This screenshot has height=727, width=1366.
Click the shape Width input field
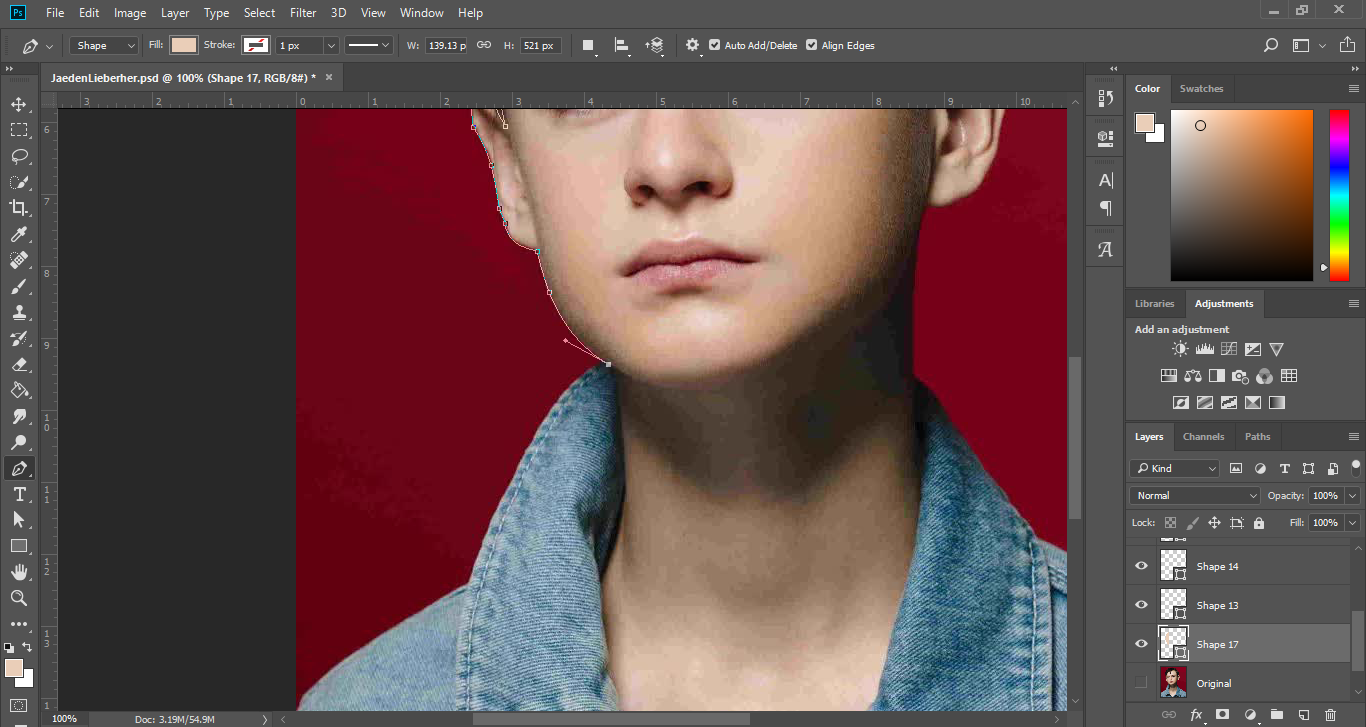tap(447, 45)
